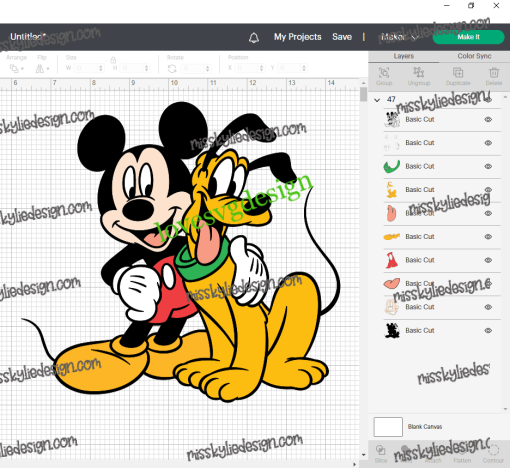The height and width of the screenshot is (468, 510).
Task: Collapse the group 47 chevron
Action: [377, 100]
